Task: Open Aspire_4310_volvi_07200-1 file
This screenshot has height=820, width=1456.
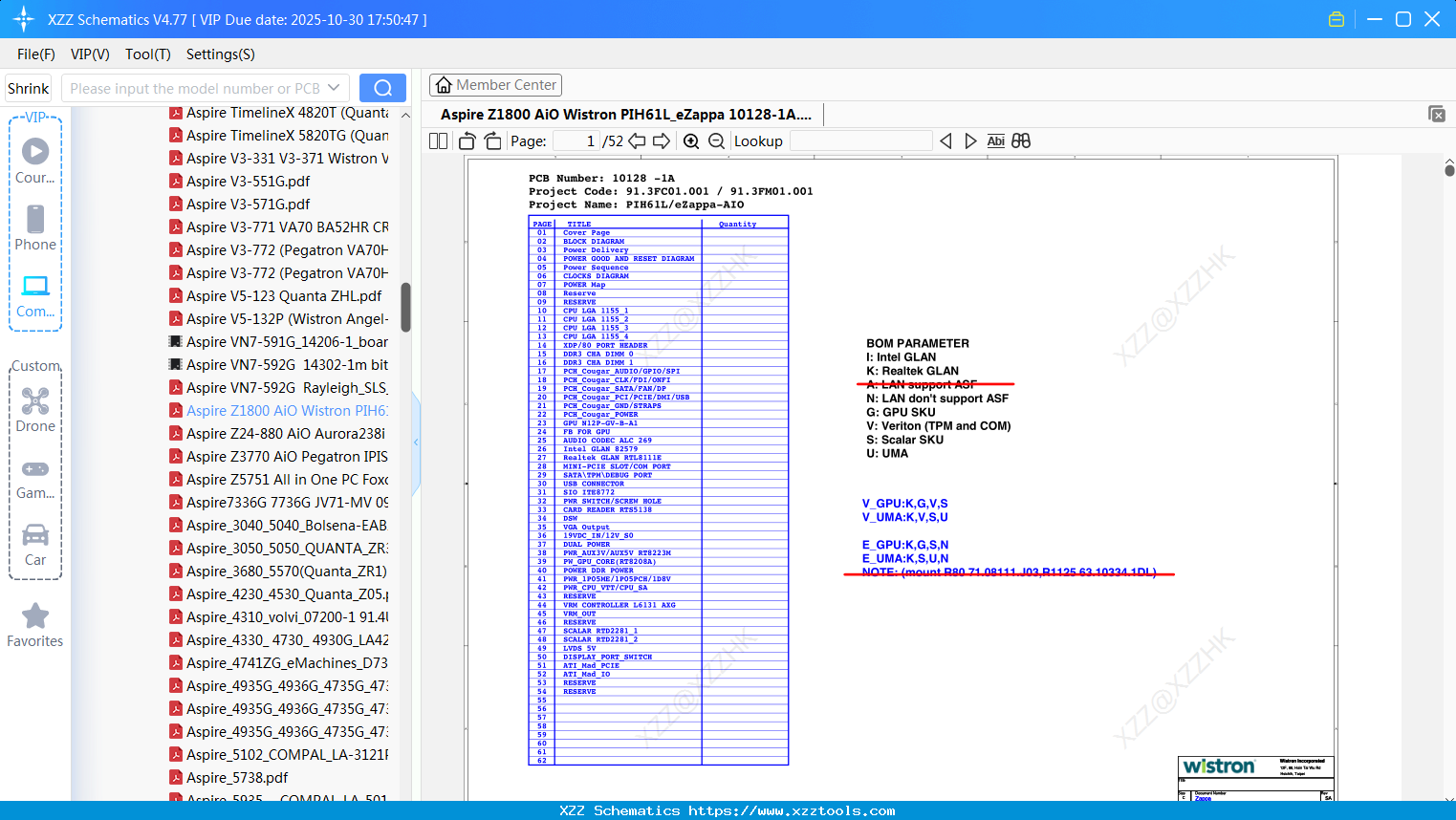Action: 279,617
